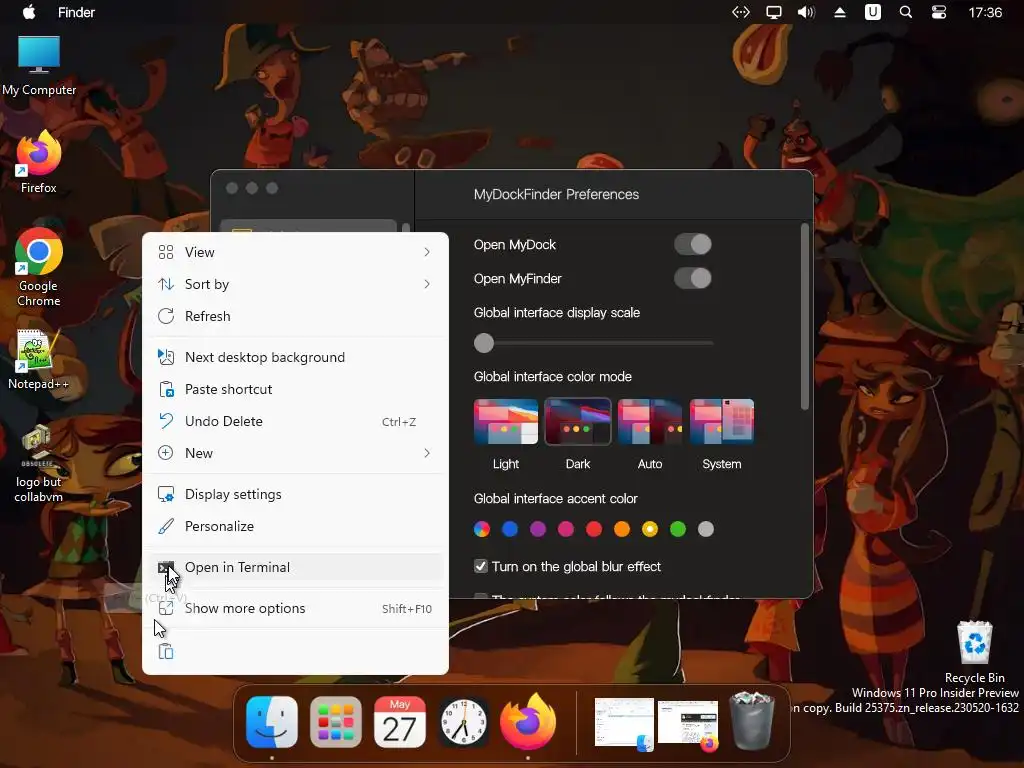
Task: Select the Notepad++ desktop shortcut
Action: 39,359
